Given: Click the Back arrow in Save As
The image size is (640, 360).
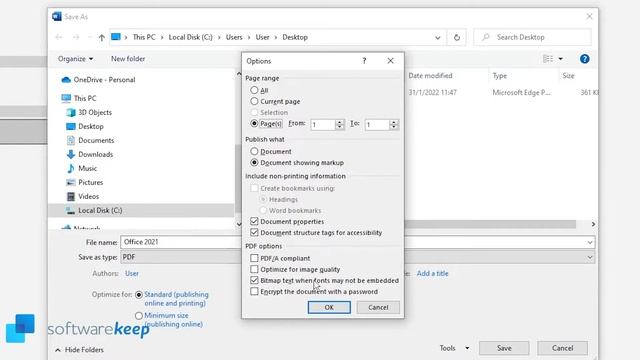Looking at the screenshot, I should coord(59,37).
